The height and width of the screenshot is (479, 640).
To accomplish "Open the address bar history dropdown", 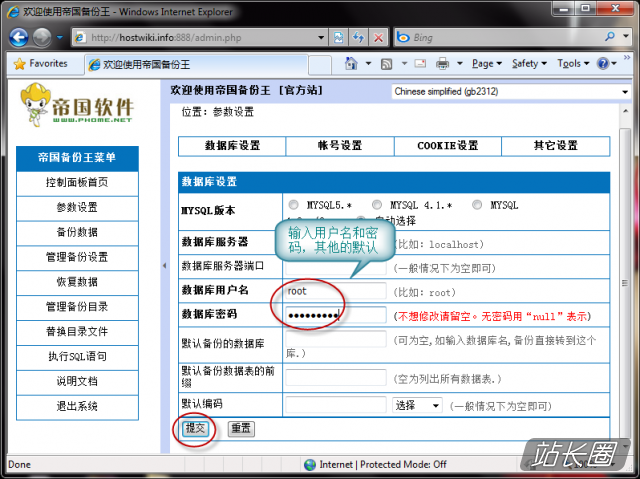I will (x=321, y=38).
